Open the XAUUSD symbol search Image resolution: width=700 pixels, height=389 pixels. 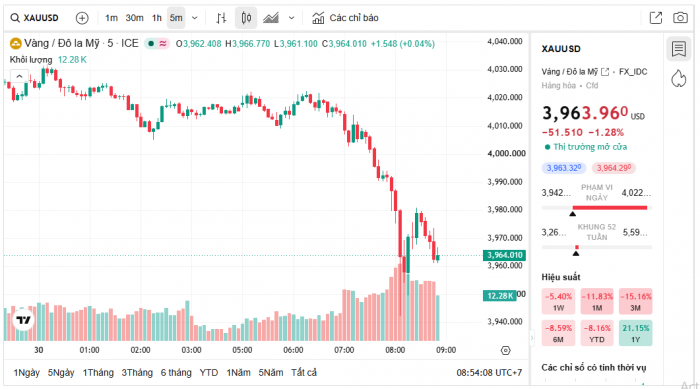click(35, 18)
